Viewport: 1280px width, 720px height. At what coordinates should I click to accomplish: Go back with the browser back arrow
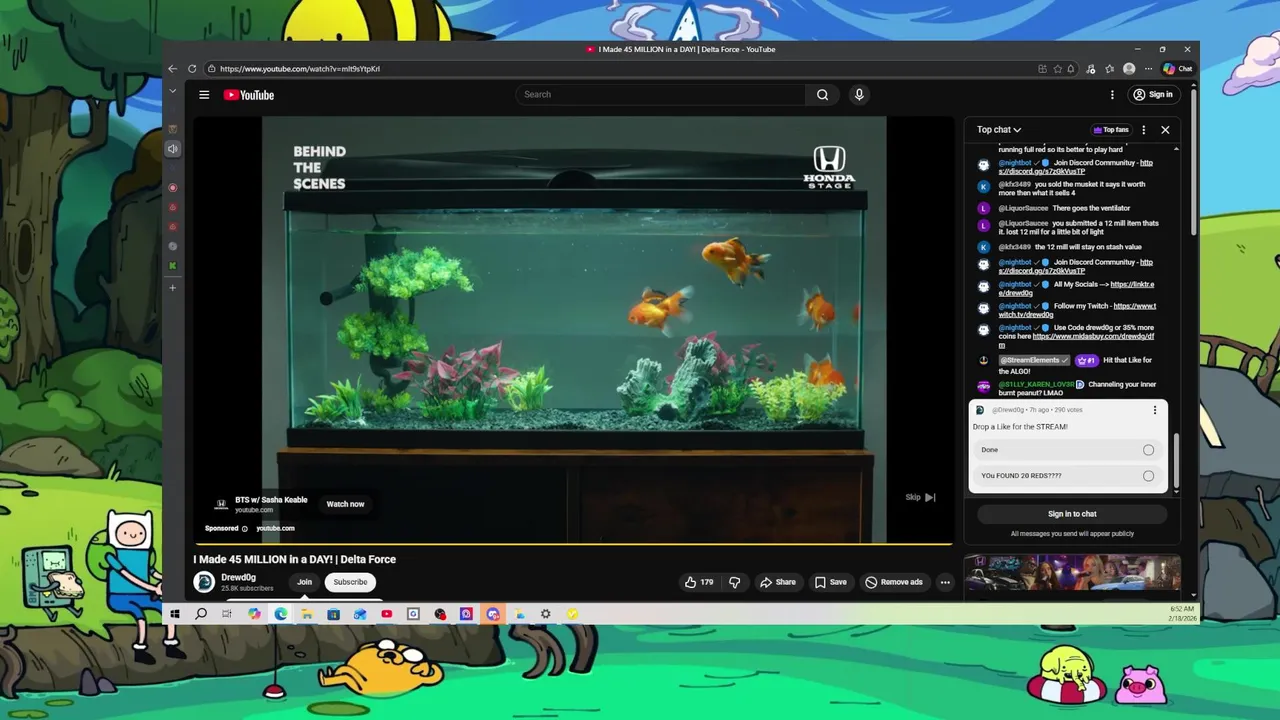[172, 69]
